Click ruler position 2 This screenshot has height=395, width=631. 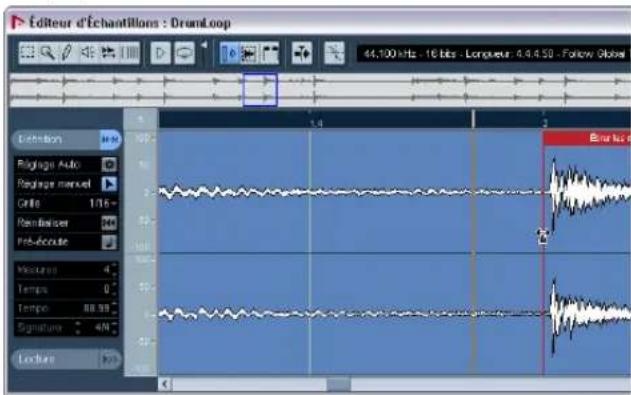[x=544, y=123]
